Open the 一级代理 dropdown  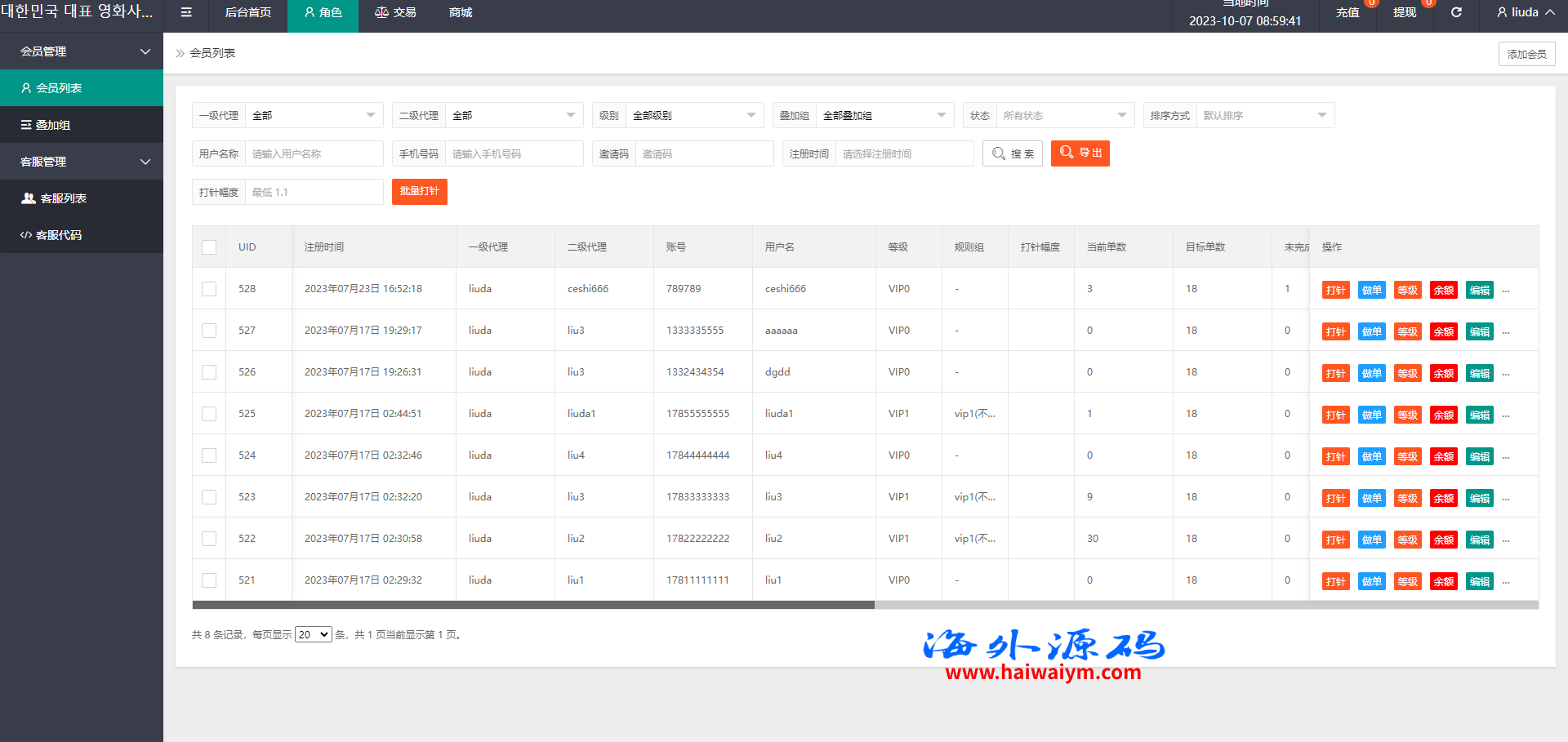pos(314,115)
